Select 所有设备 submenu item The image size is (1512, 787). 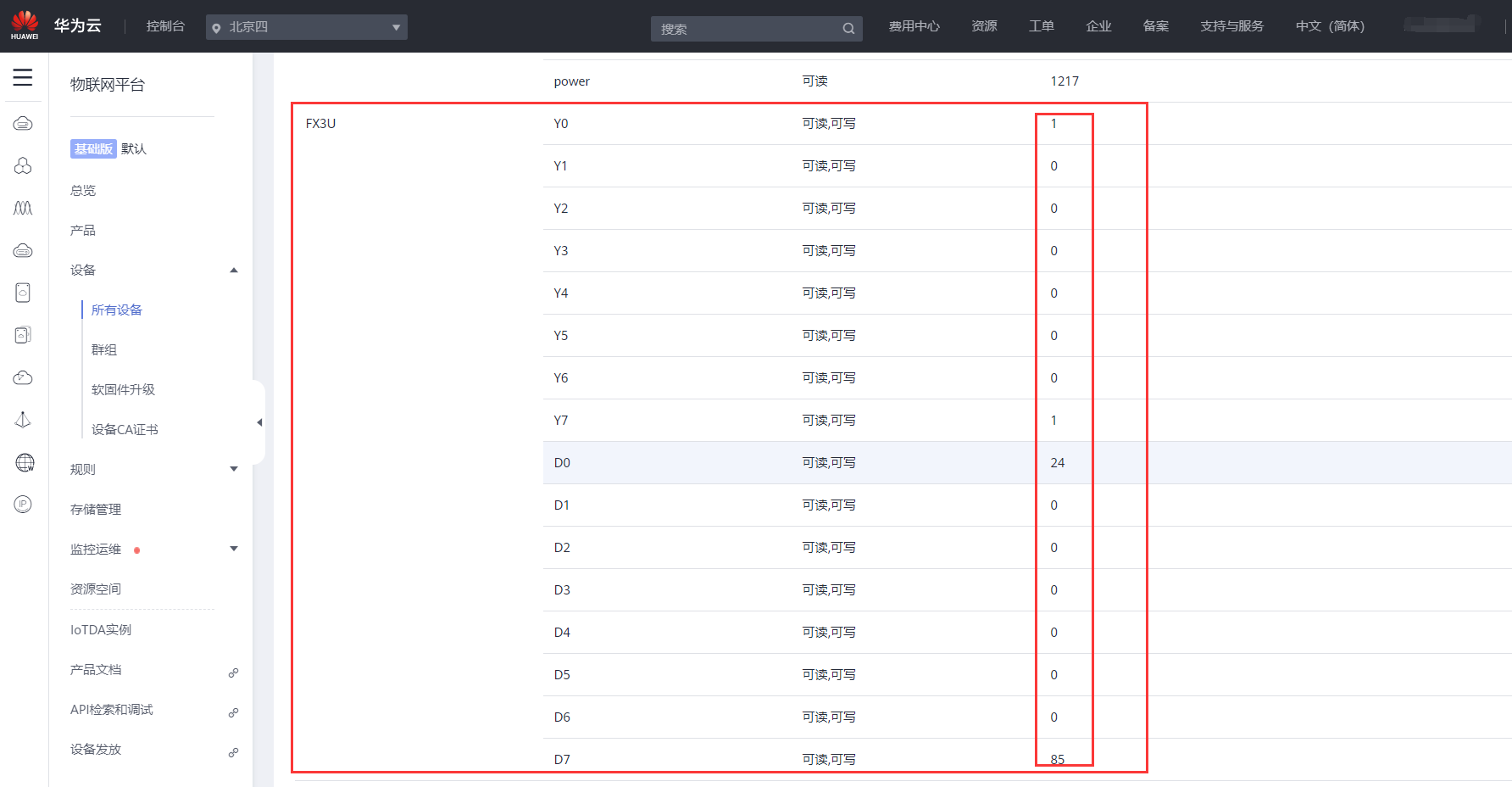[x=117, y=310]
